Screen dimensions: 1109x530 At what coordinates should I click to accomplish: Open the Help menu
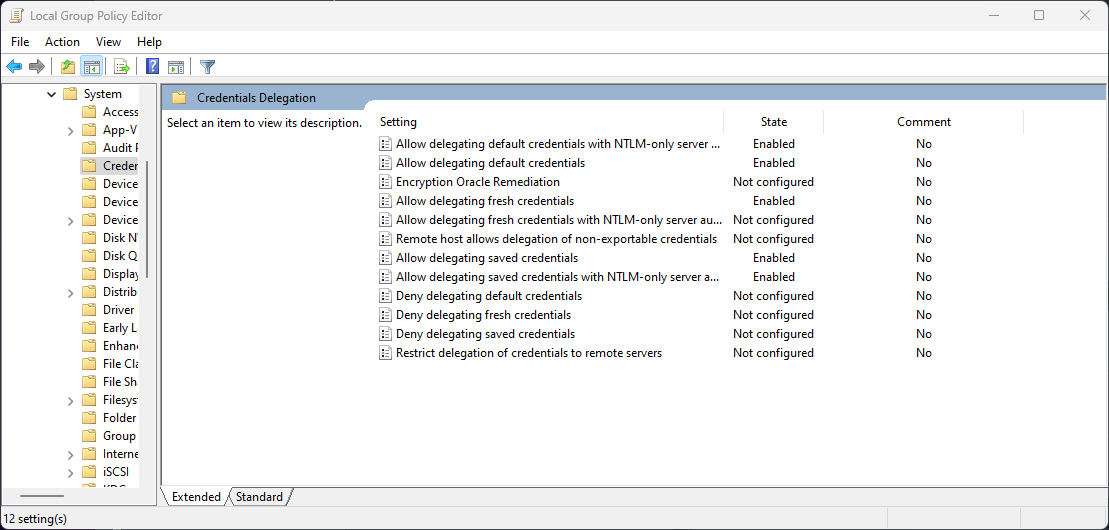click(x=149, y=42)
